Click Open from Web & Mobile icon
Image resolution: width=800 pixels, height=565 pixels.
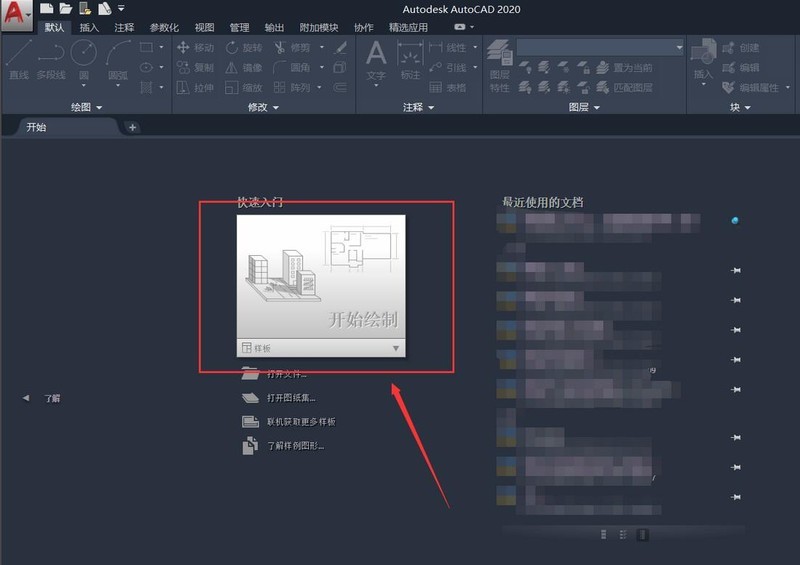85,8
